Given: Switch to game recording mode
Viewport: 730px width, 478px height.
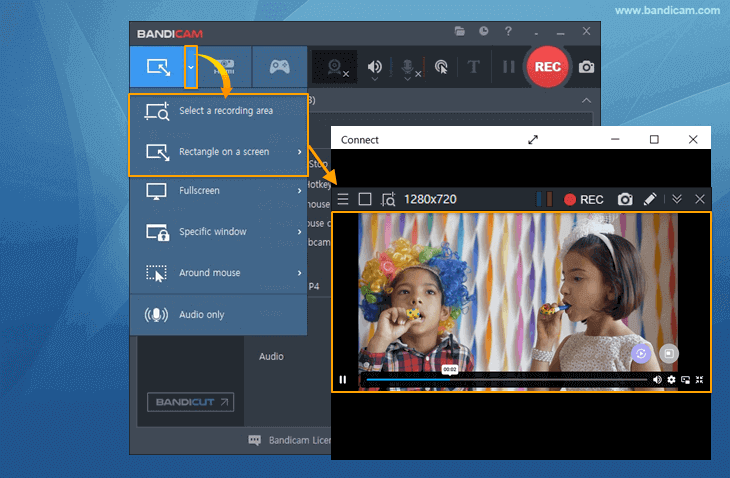Looking at the screenshot, I should (279, 67).
